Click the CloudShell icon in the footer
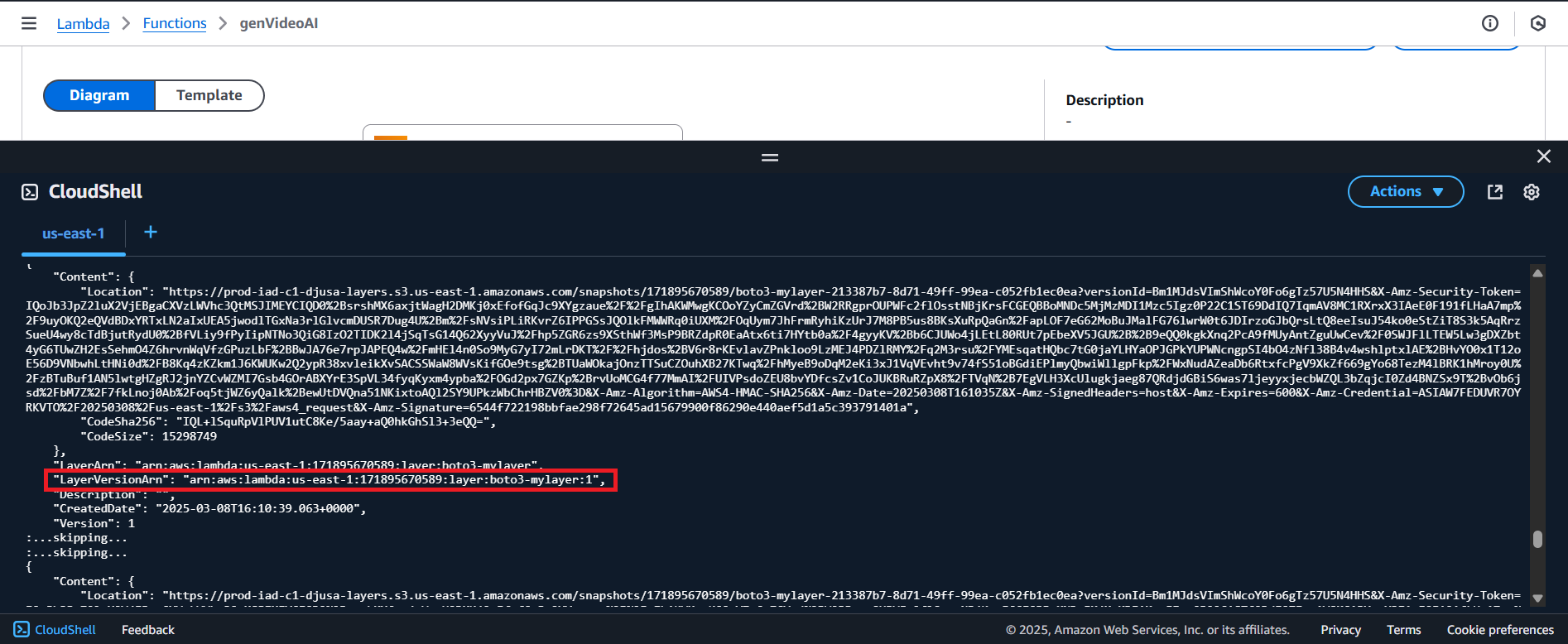This screenshot has height=644, width=1568. click(22, 630)
